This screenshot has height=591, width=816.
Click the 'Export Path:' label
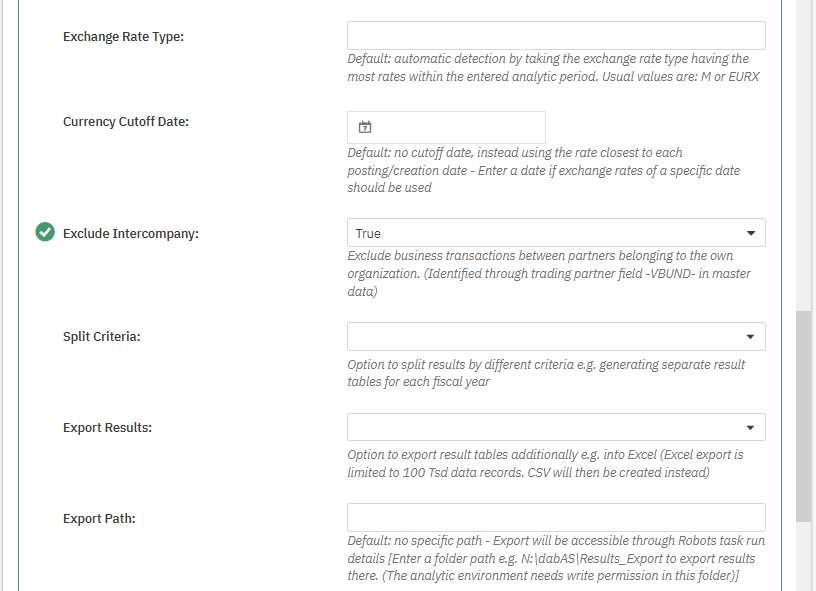point(99,519)
